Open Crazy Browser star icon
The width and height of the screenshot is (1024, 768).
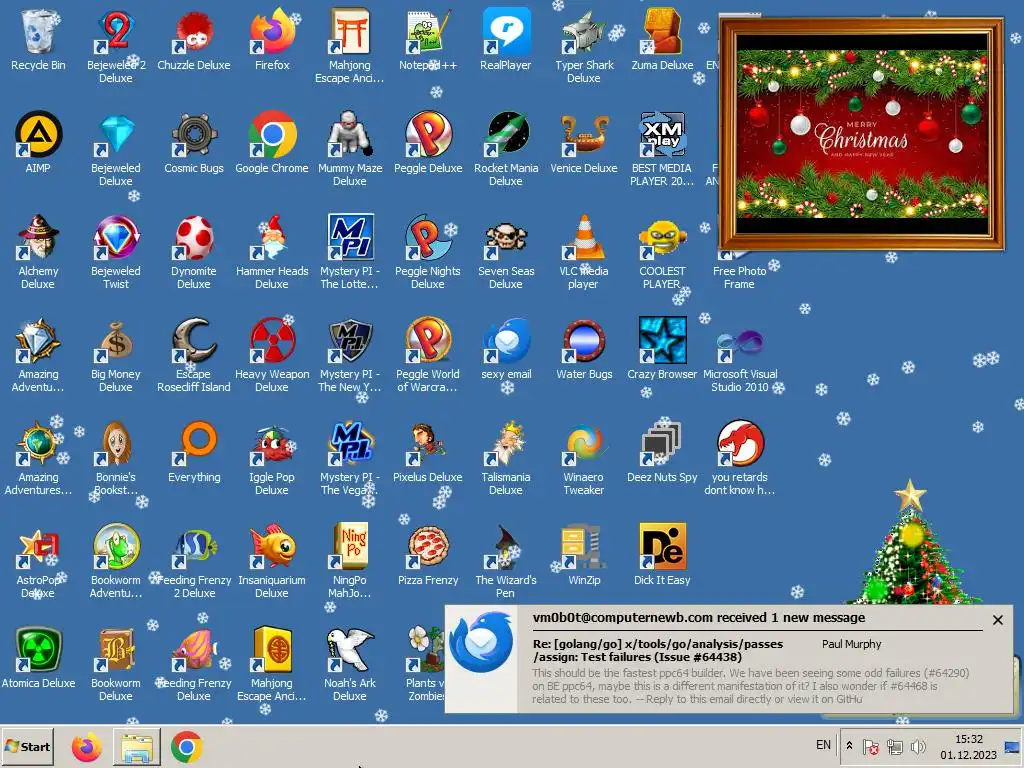(662, 349)
